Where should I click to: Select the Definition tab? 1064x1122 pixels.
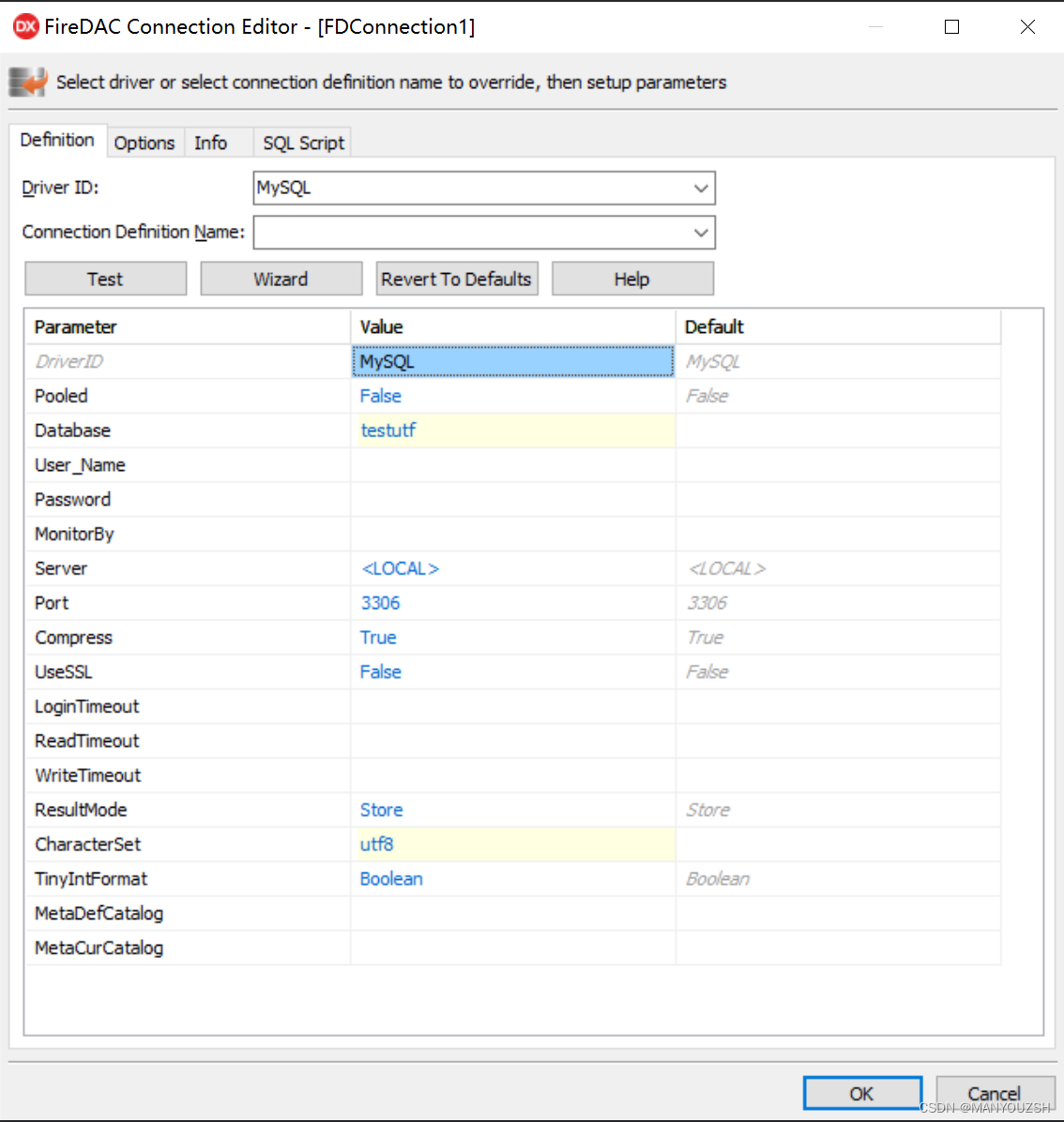[x=57, y=141]
